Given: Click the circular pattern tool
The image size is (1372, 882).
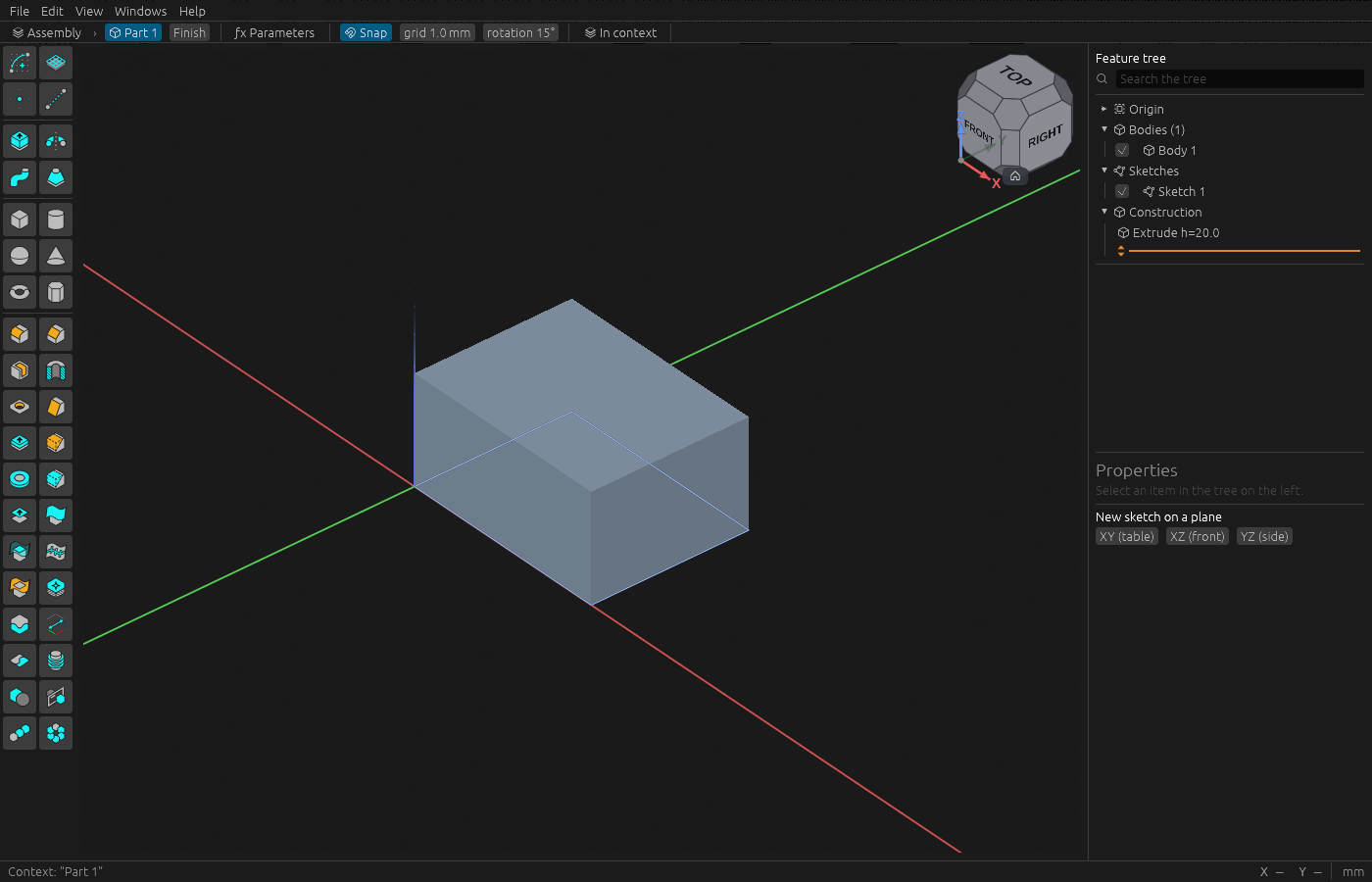Looking at the screenshot, I should [56, 733].
